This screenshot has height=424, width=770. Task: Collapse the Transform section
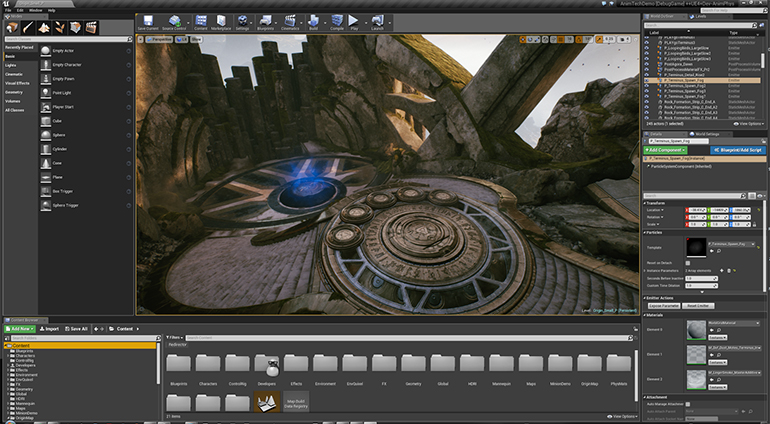(x=645, y=203)
